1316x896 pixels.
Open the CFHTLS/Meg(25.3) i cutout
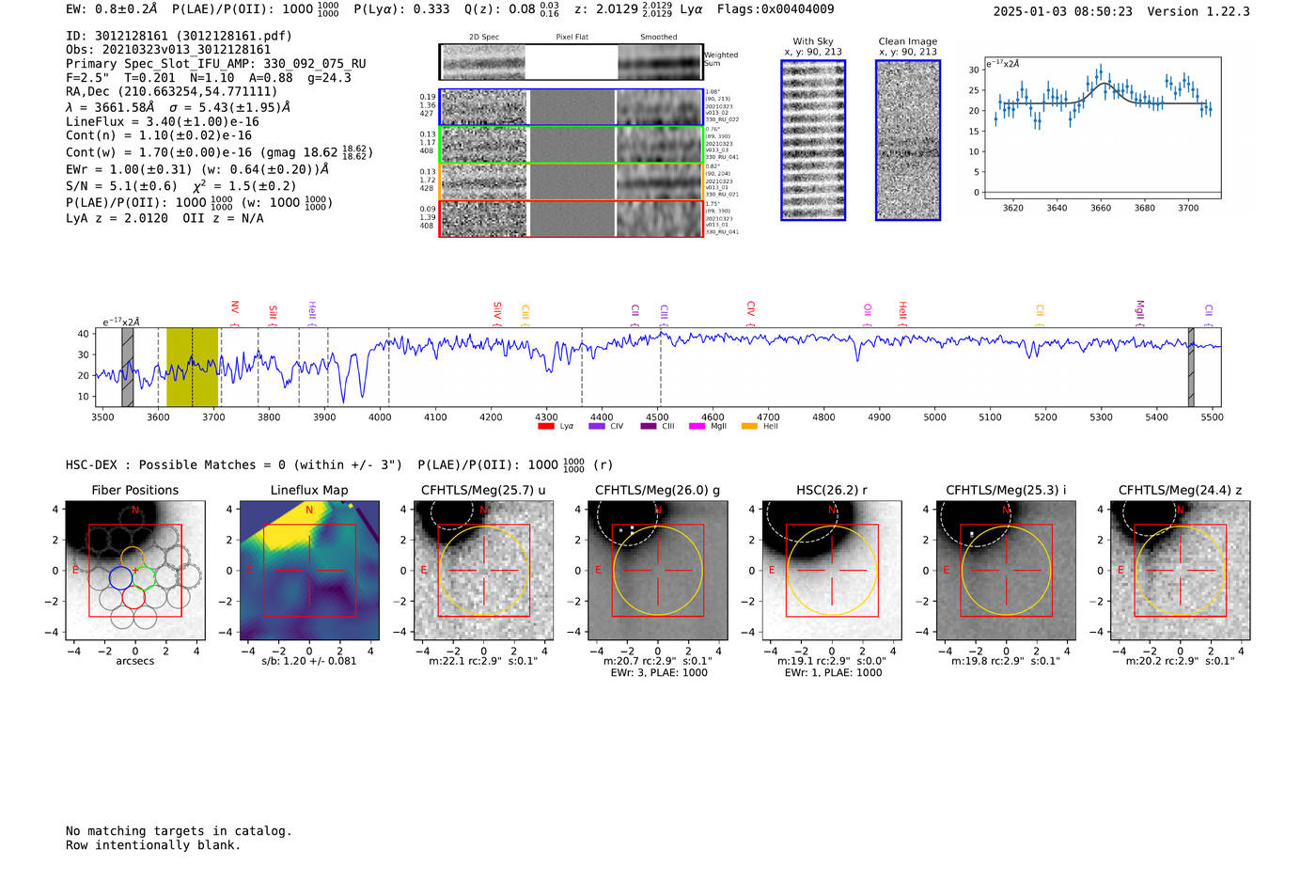[x=1006, y=571]
